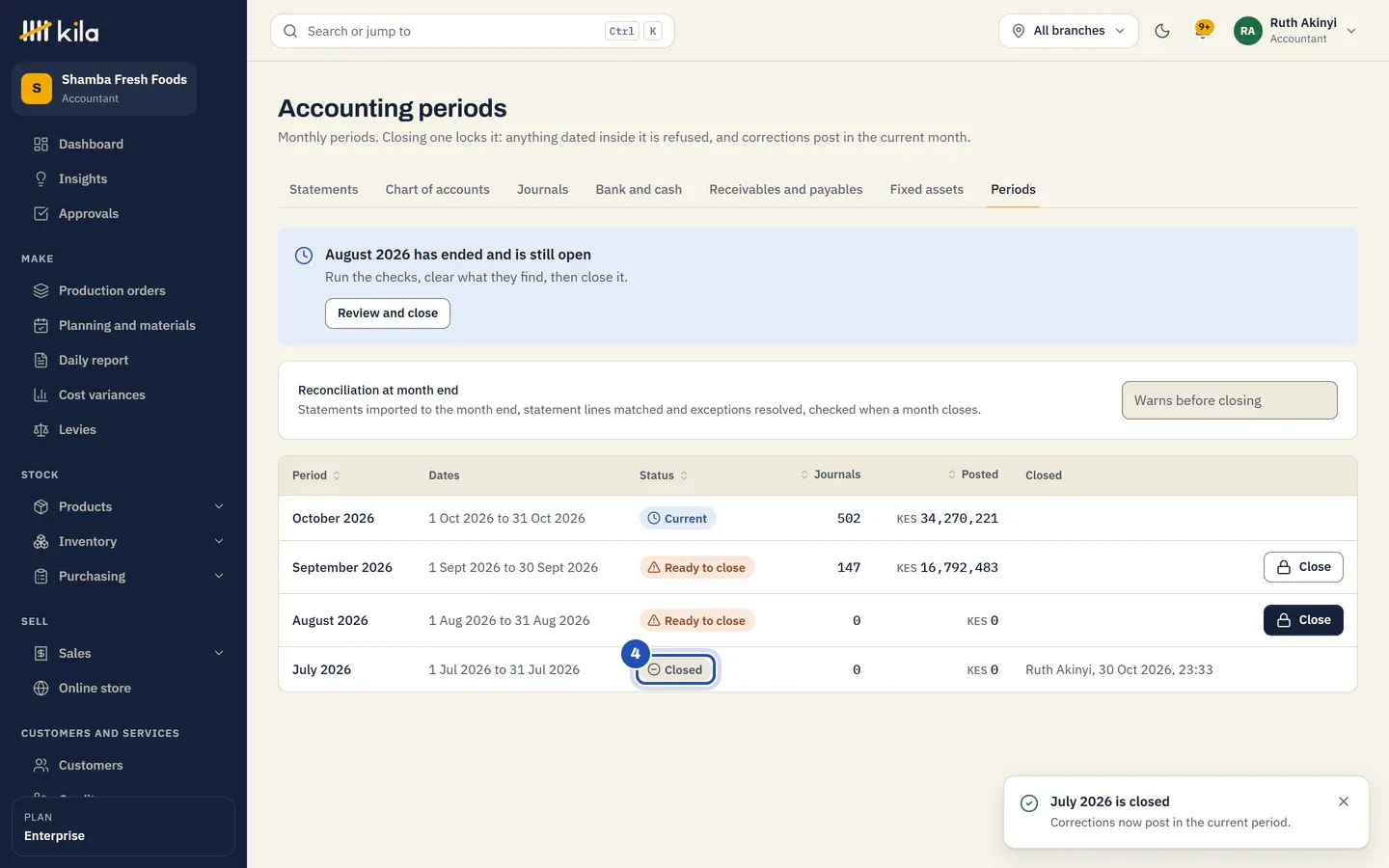Close the August 2026 period
Image resolution: width=1389 pixels, height=868 pixels.
1303,620
